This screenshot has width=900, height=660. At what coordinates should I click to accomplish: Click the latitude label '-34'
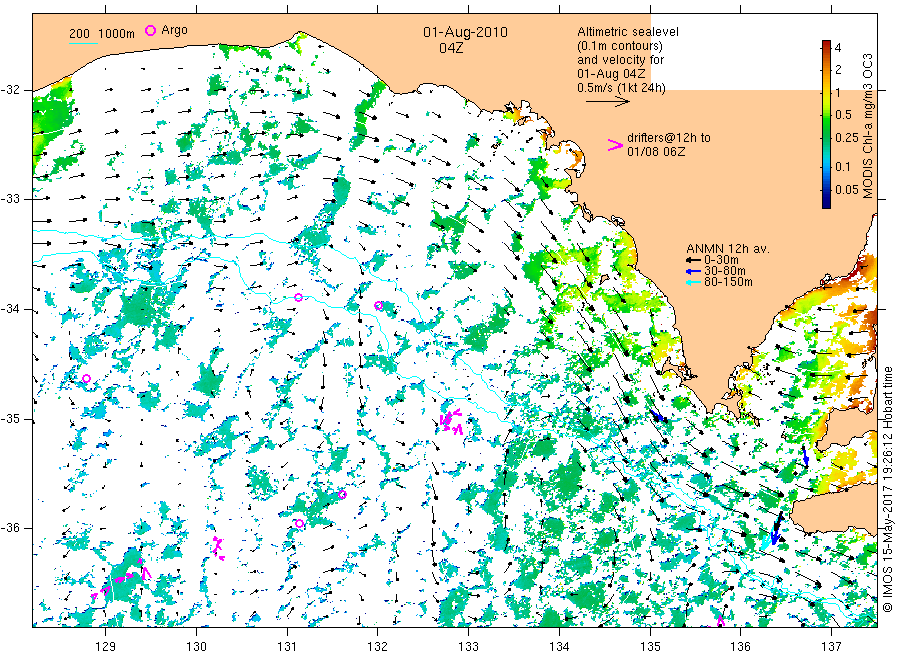click(10, 310)
